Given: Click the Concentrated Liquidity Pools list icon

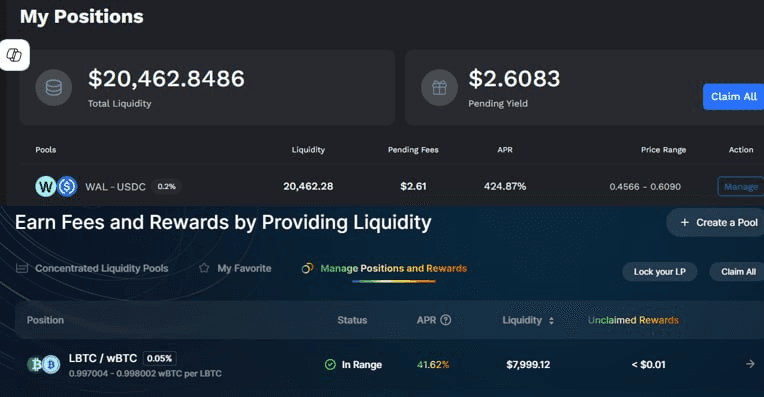Looking at the screenshot, I should [22, 268].
